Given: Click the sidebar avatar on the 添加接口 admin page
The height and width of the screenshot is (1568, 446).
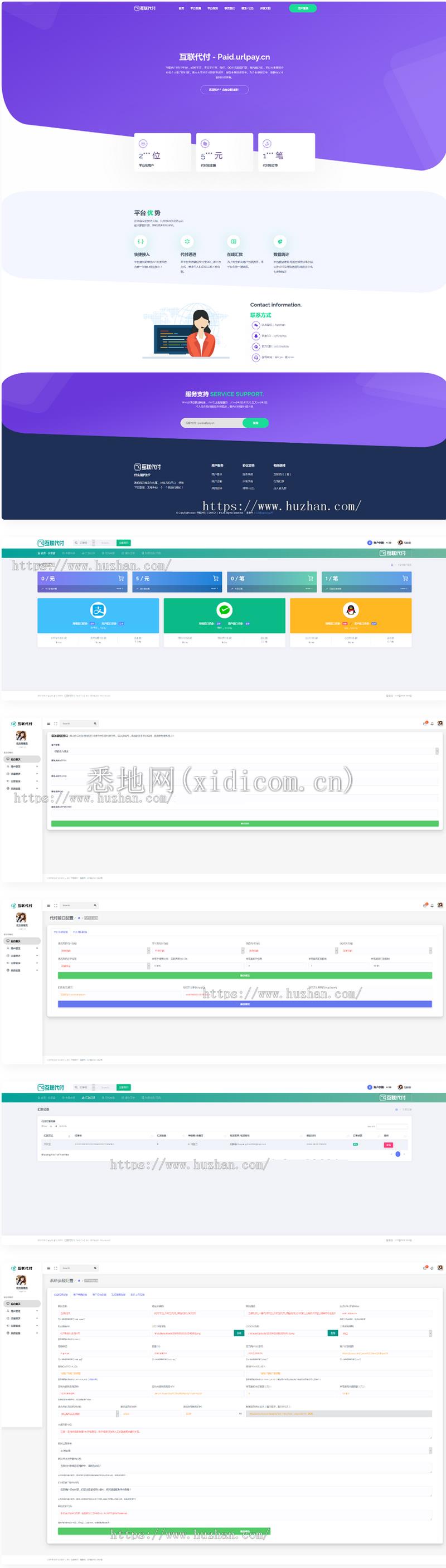Looking at the screenshot, I should coord(21,736).
